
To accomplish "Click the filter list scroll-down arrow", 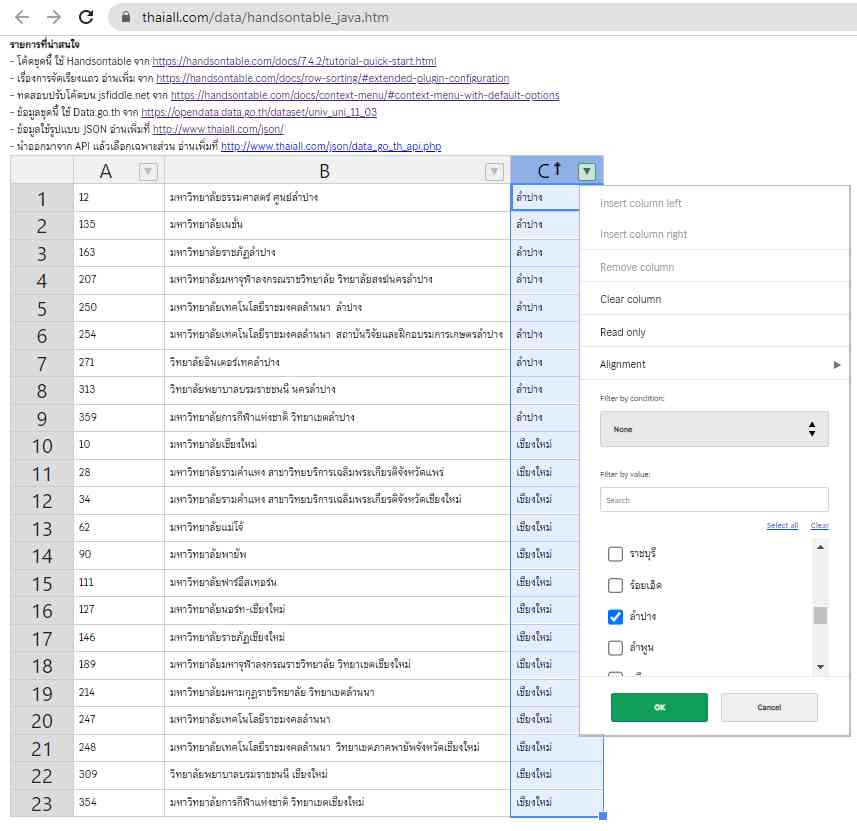I will (820, 666).
